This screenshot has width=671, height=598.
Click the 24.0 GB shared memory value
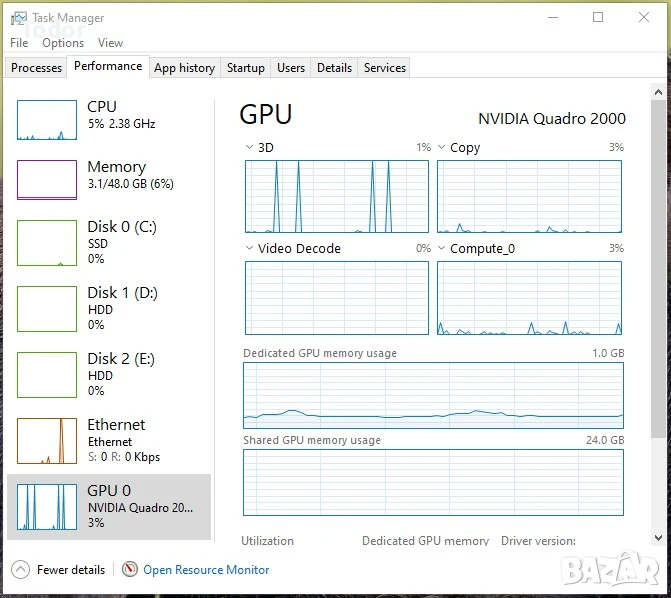tap(605, 440)
